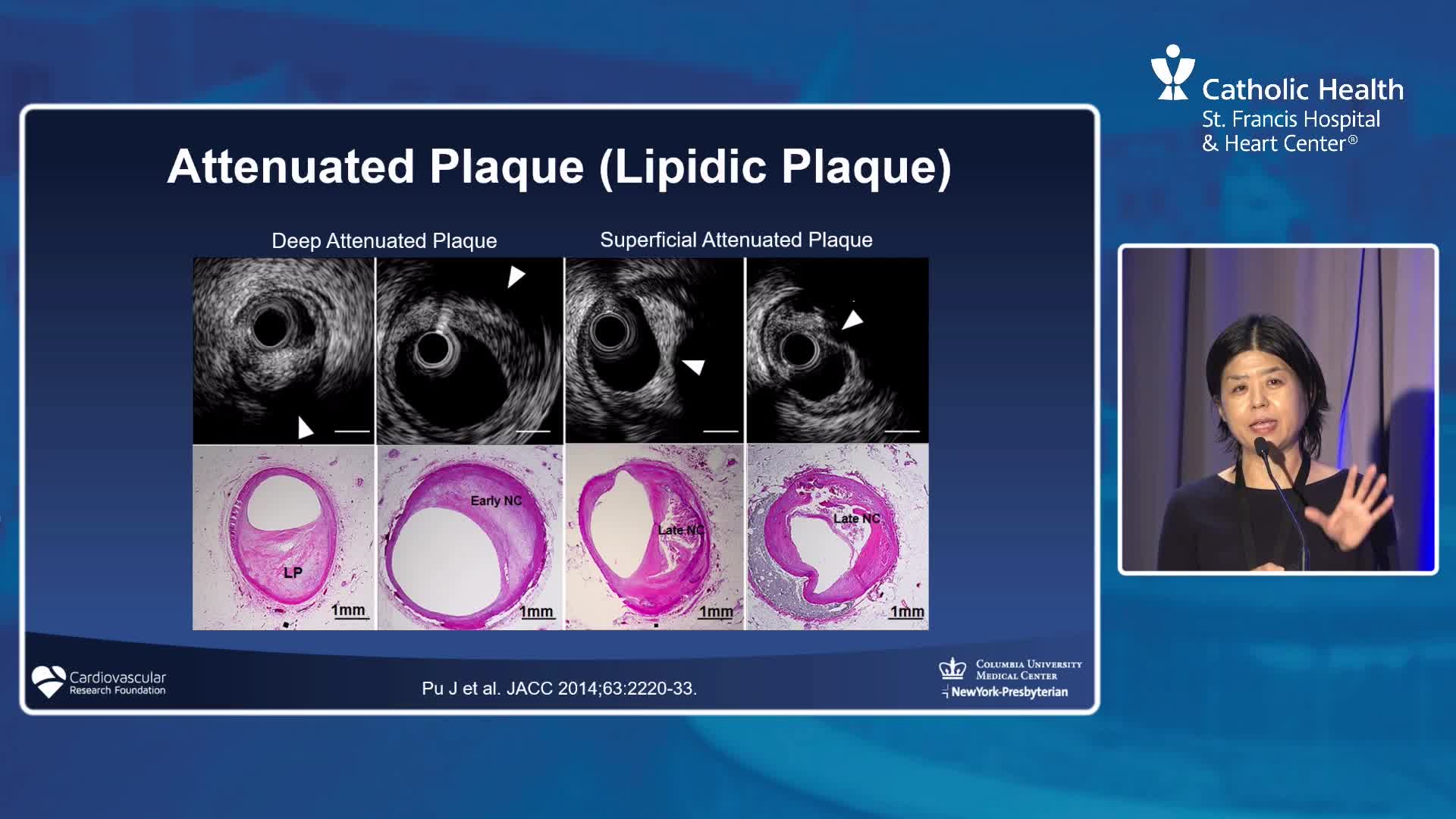Click white arrowhead in second IVUS image
Viewport: 1456px width, 819px height.
click(x=516, y=275)
